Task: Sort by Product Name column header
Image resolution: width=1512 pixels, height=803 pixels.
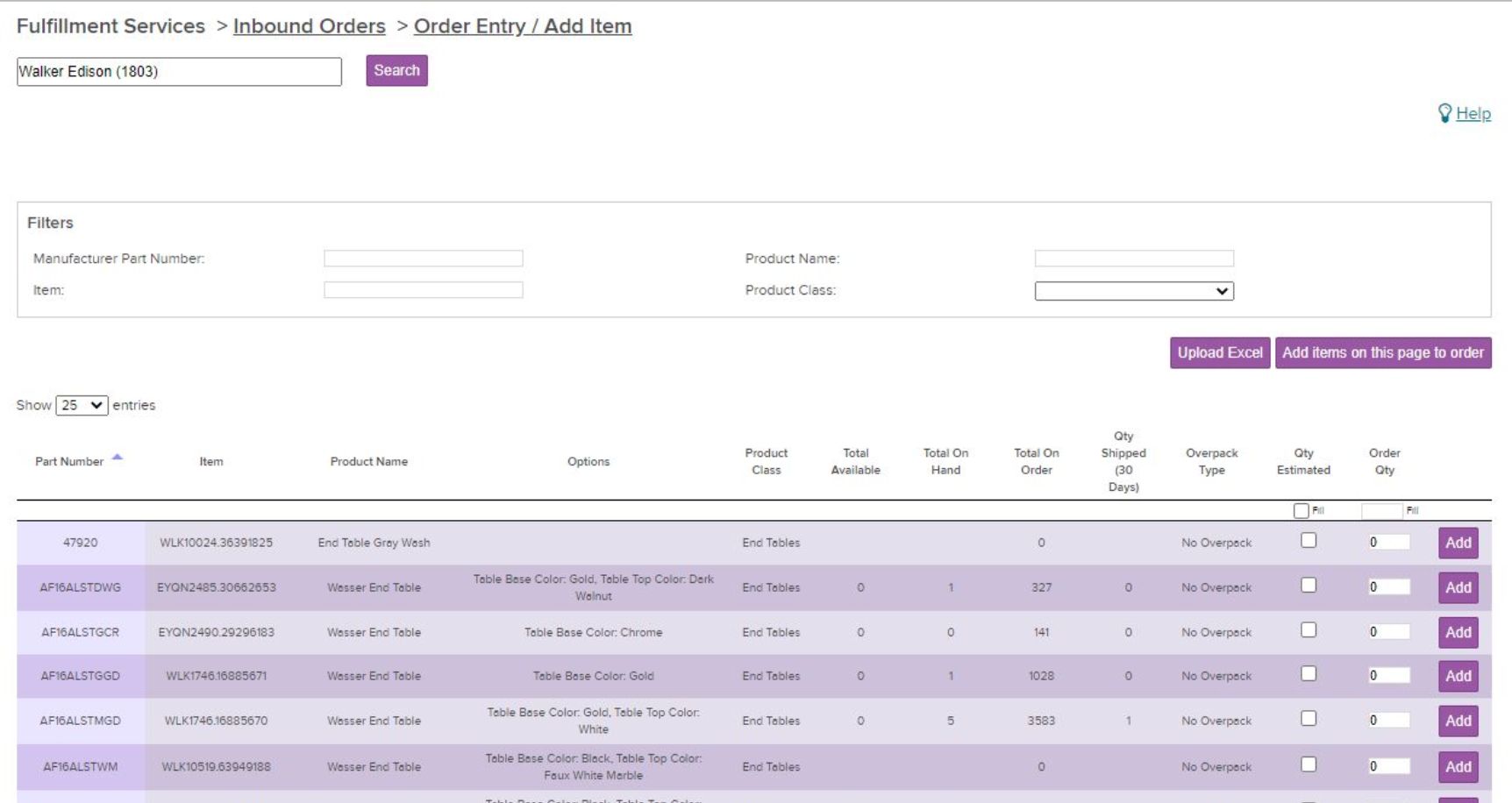Action: 368,461
